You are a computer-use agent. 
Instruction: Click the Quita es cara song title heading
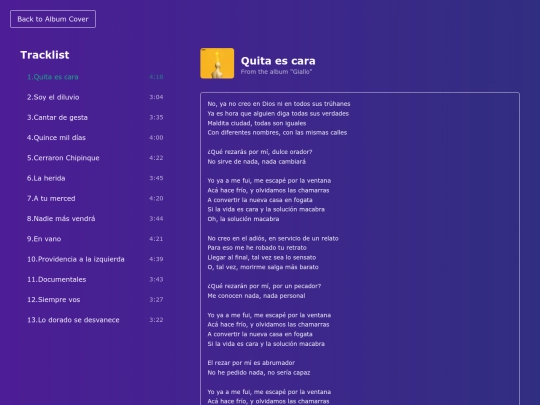278,61
